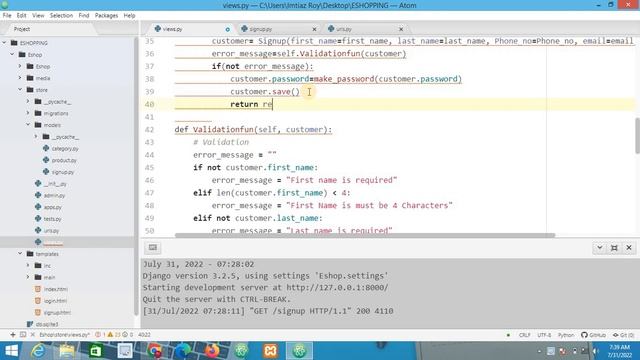Expand the inc folder
The image size is (640, 360).
coord(28,265)
